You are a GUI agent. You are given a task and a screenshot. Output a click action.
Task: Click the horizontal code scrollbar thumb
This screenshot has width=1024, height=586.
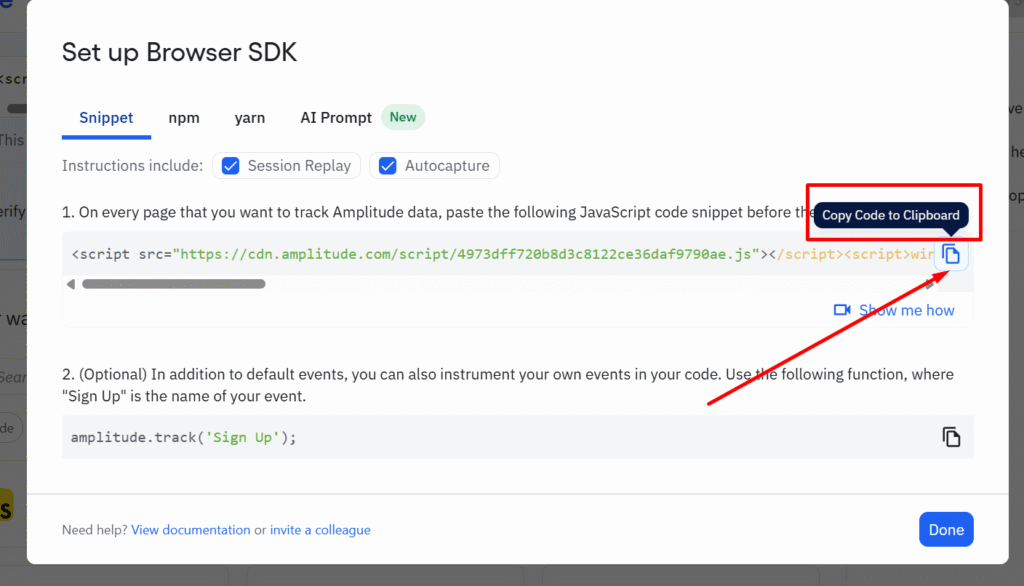coord(173,284)
